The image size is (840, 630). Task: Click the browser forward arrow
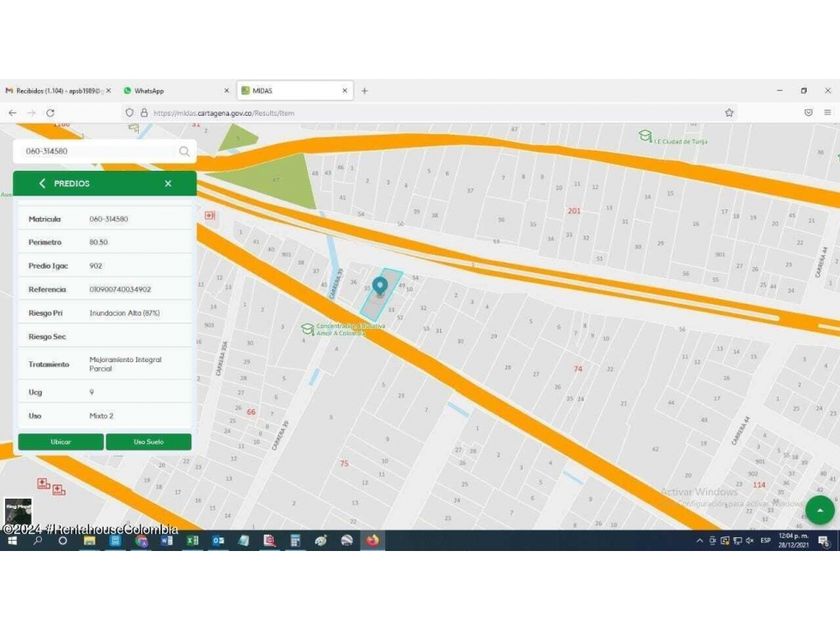tap(32, 113)
